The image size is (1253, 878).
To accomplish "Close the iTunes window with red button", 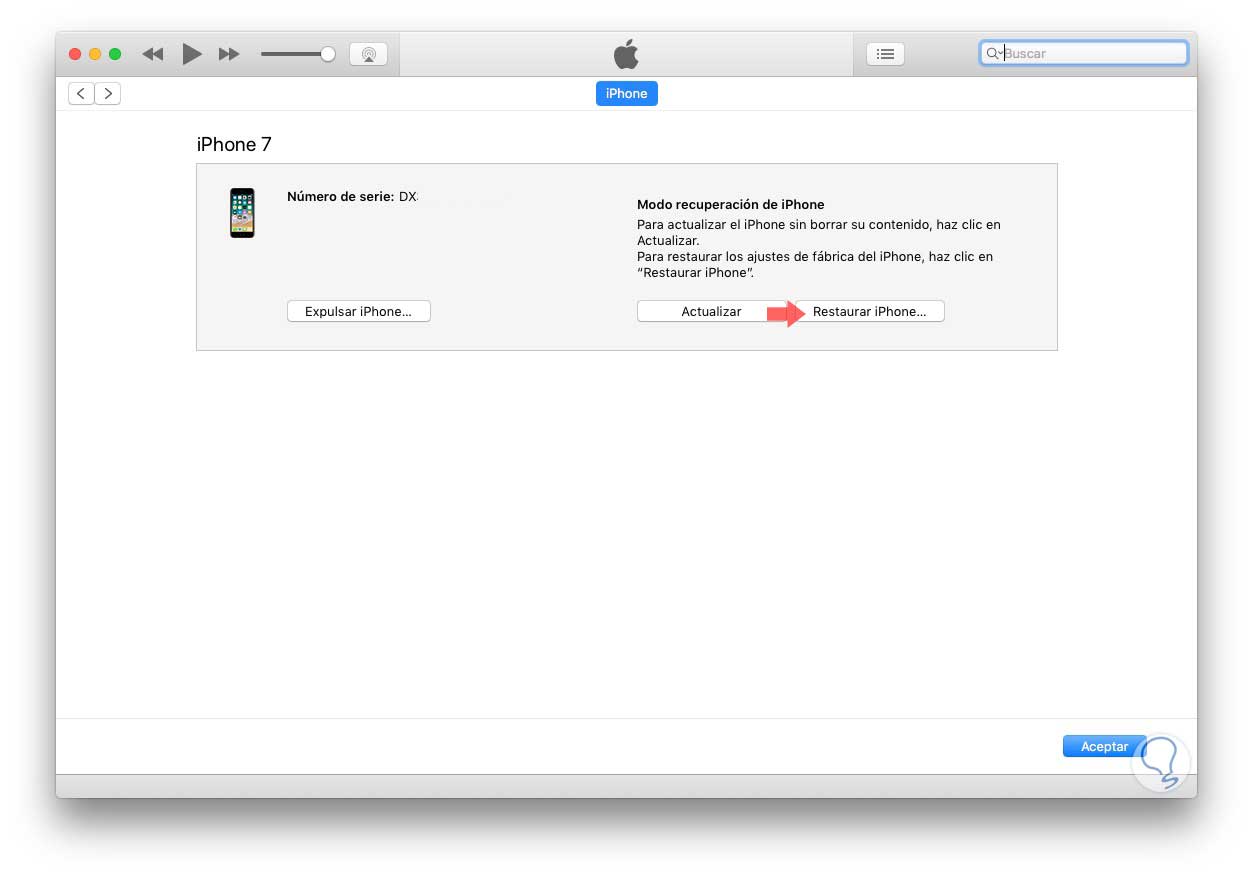I will pyautogui.click(x=75, y=54).
